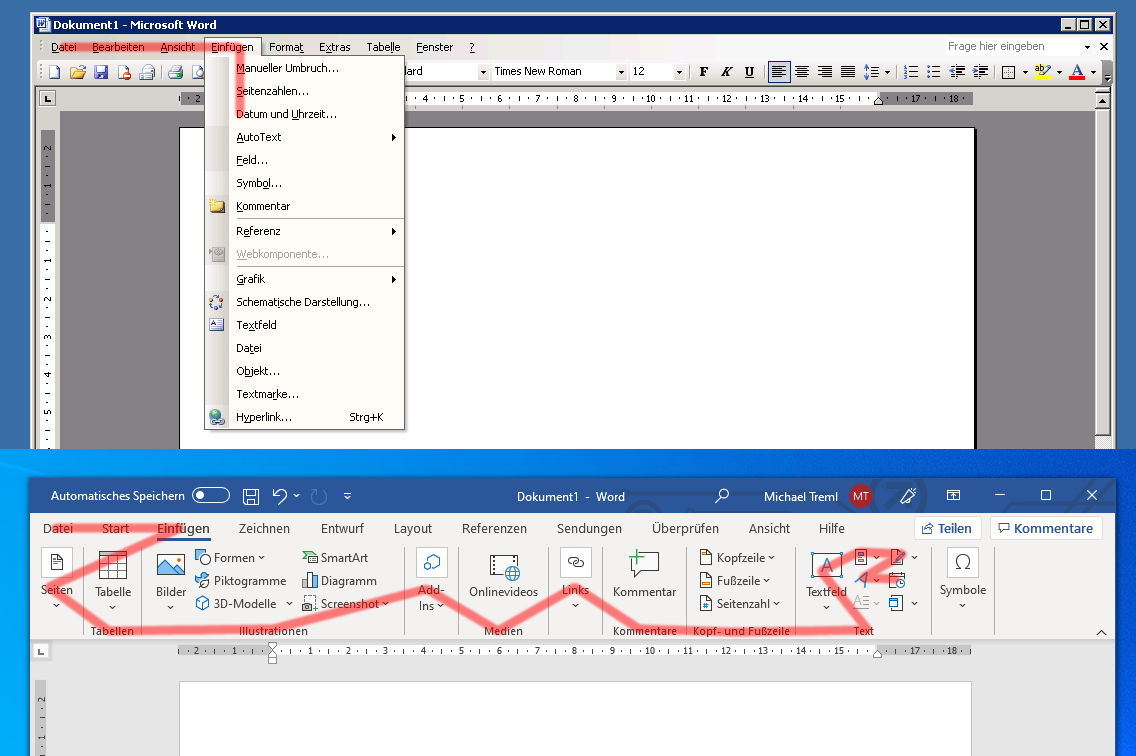Click Piktogramme in the ribbon
This screenshot has width=1136, height=756.
coord(241,581)
